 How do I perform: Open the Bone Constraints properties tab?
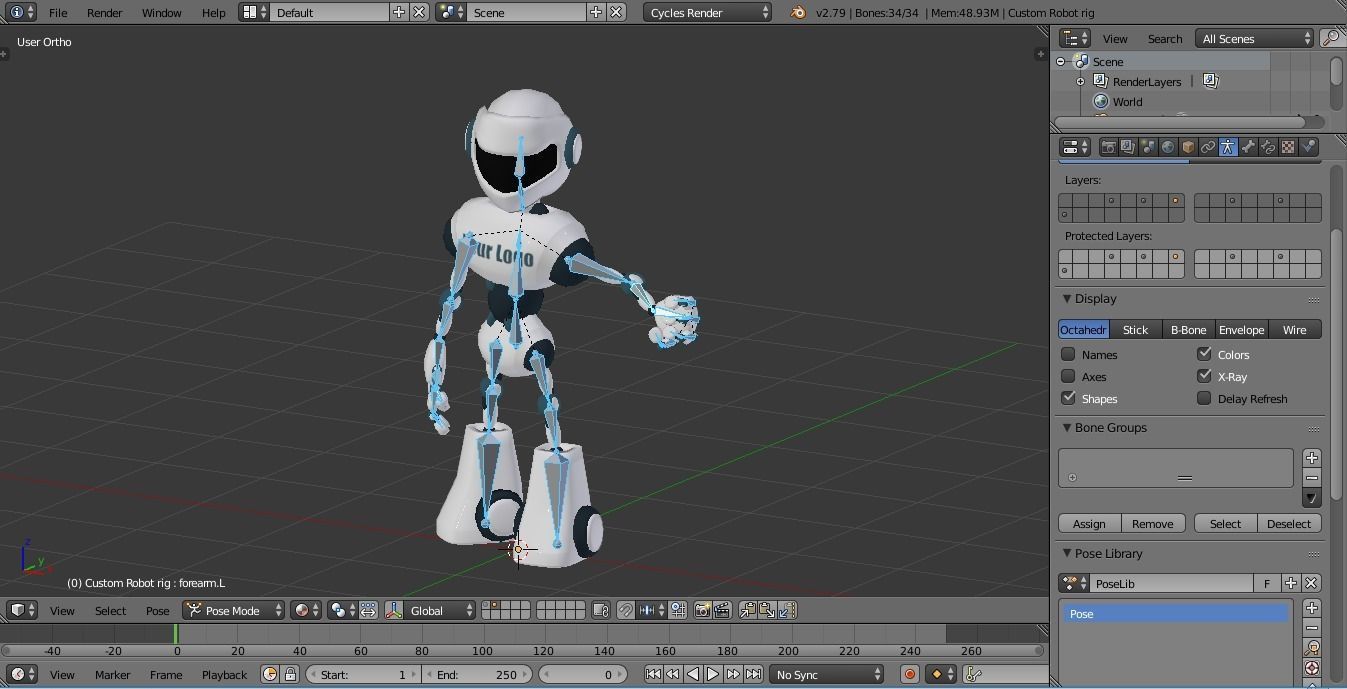(1268, 147)
